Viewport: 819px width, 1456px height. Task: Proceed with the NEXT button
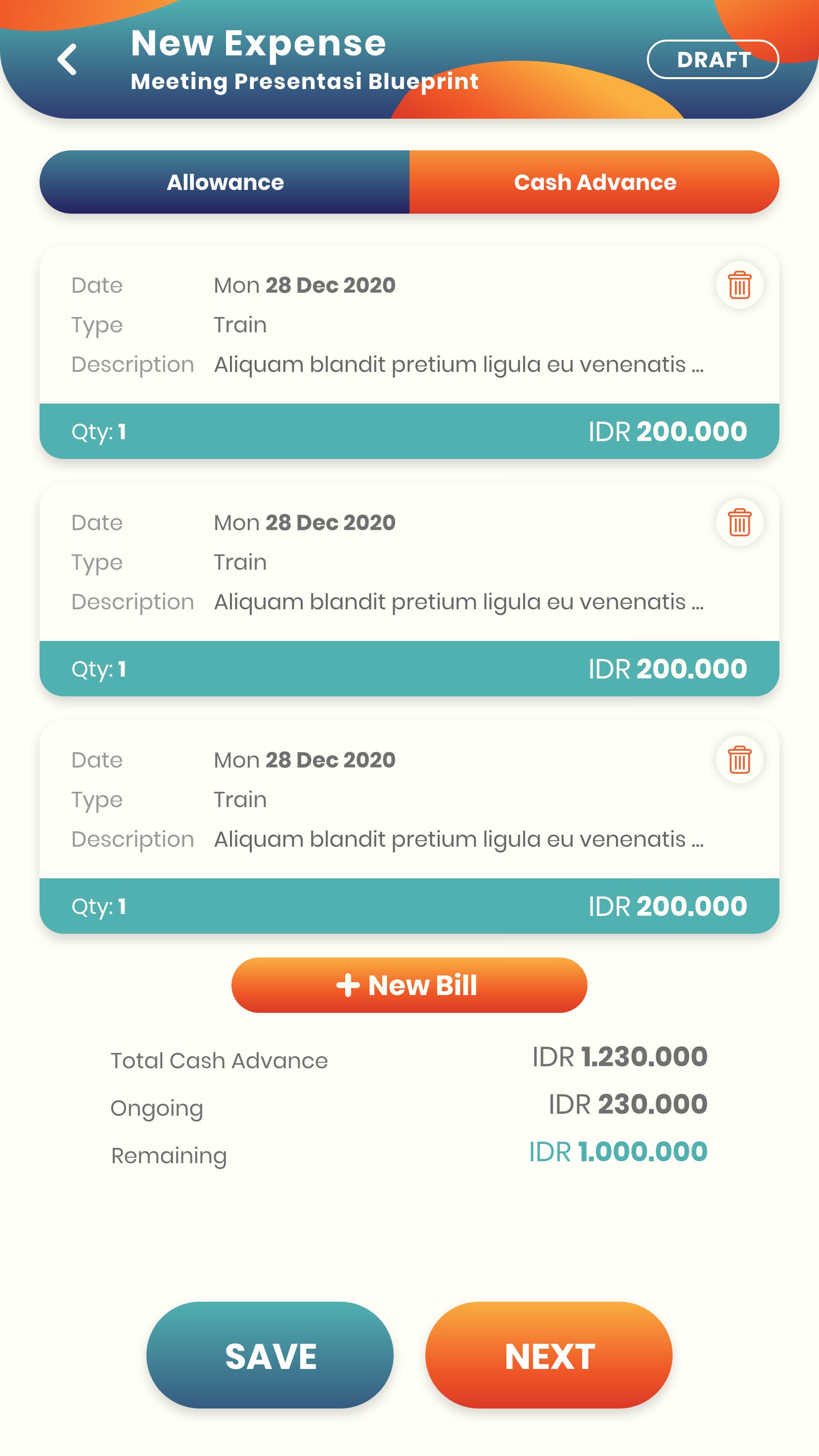click(x=549, y=1356)
